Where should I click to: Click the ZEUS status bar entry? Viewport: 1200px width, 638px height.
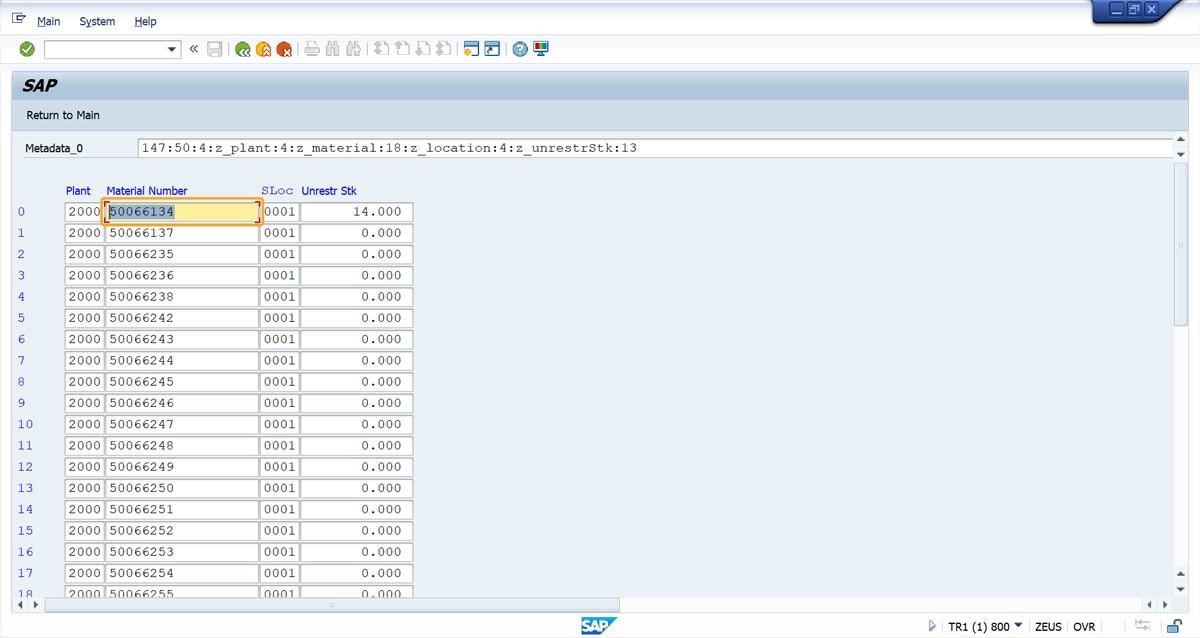[1048, 627]
